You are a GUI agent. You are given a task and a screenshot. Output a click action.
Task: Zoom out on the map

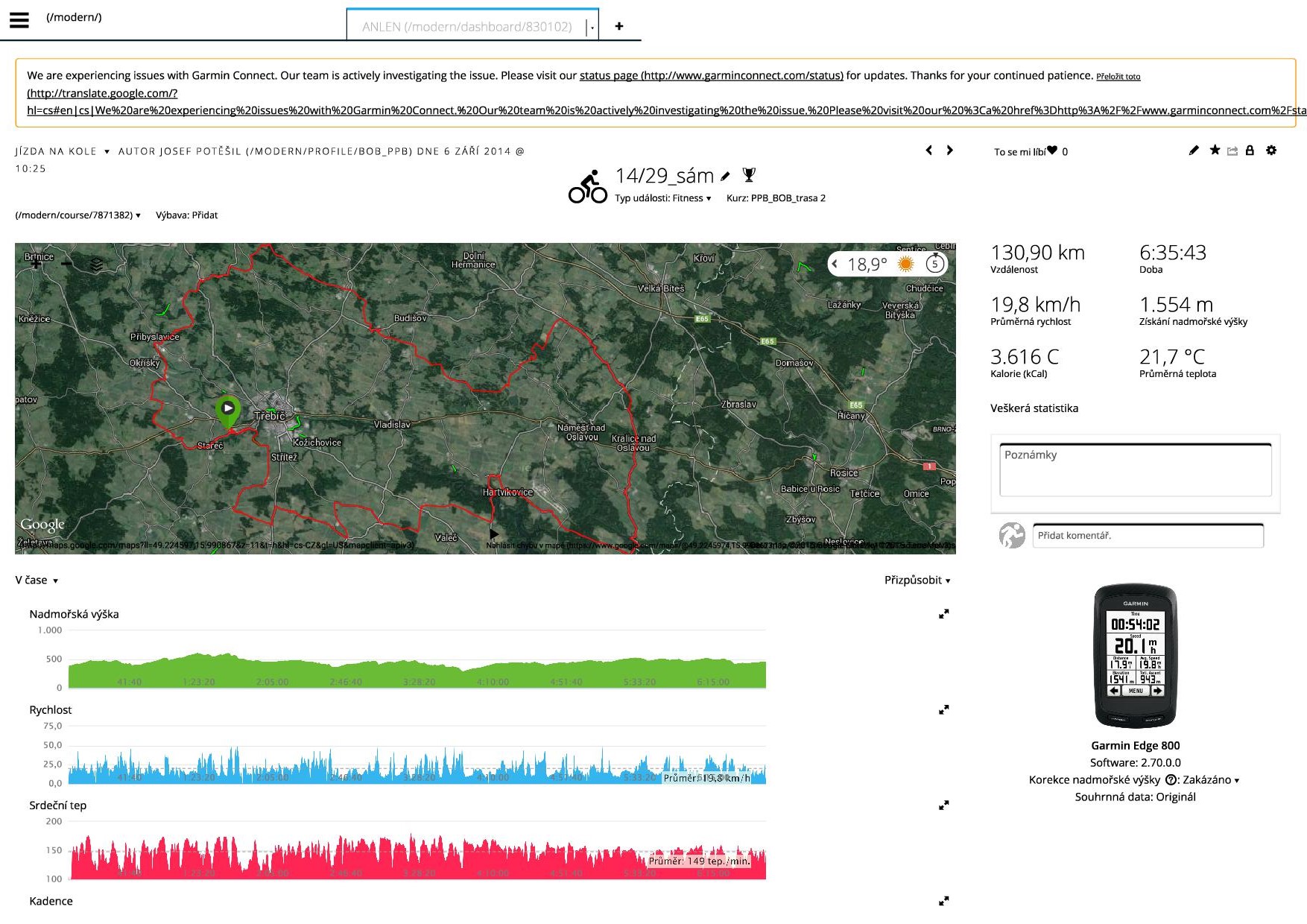[66, 263]
